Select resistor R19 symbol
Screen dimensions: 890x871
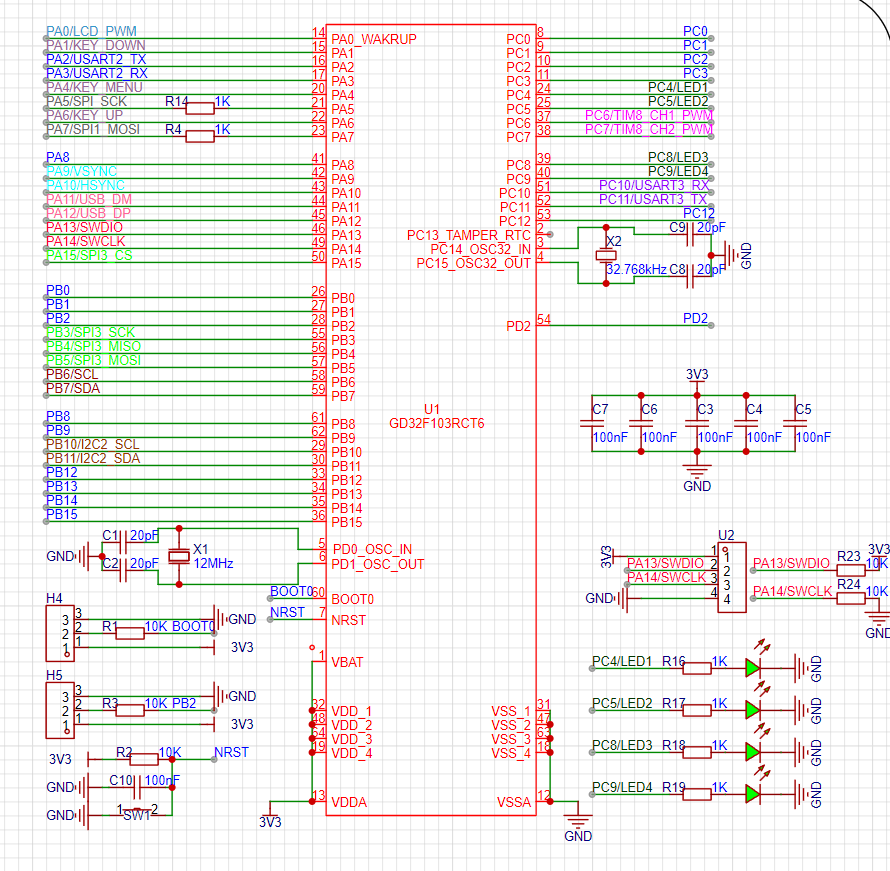pos(696,794)
